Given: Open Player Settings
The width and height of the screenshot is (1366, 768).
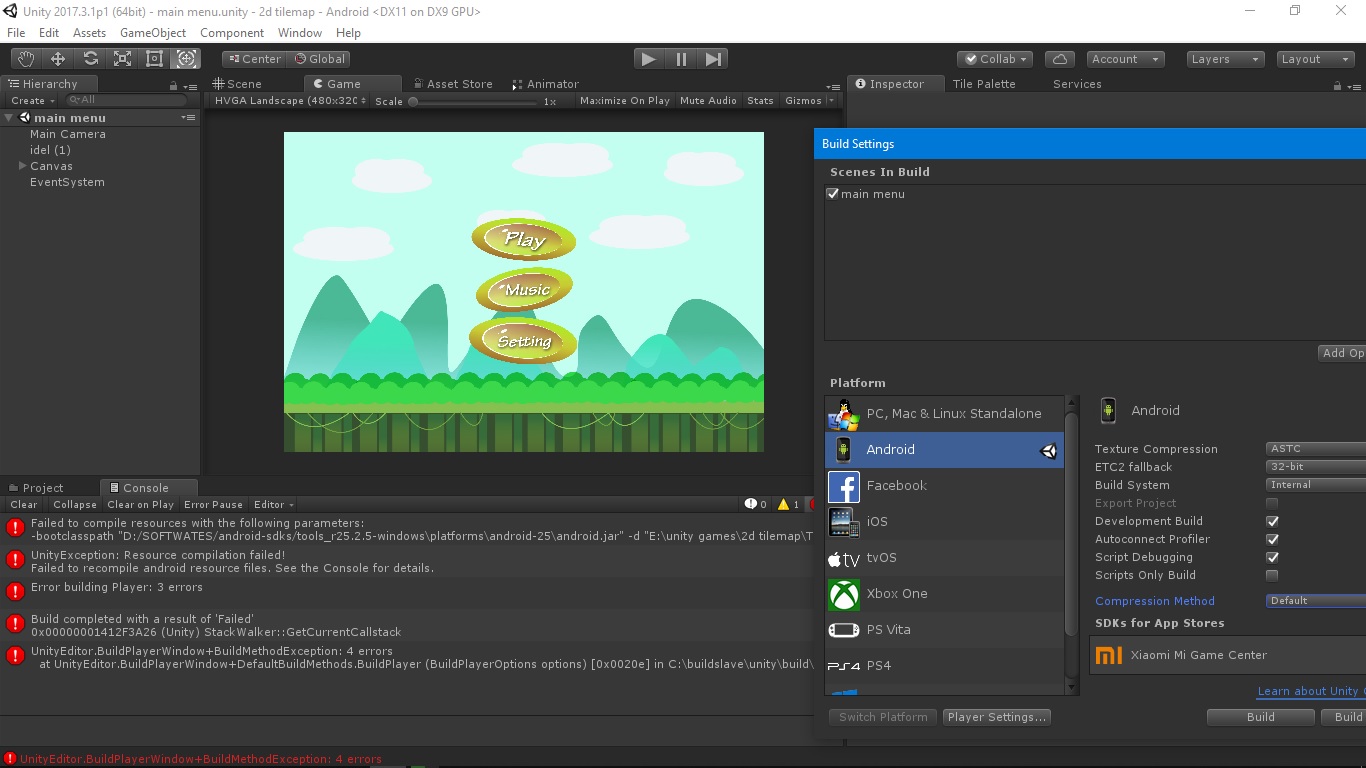Looking at the screenshot, I should pyautogui.click(x=997, y=717).
